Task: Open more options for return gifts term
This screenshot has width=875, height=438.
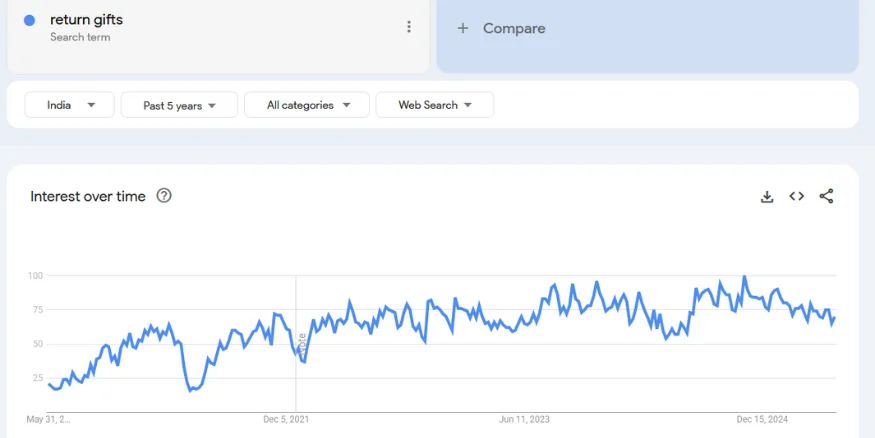Action: coord(409,27)
